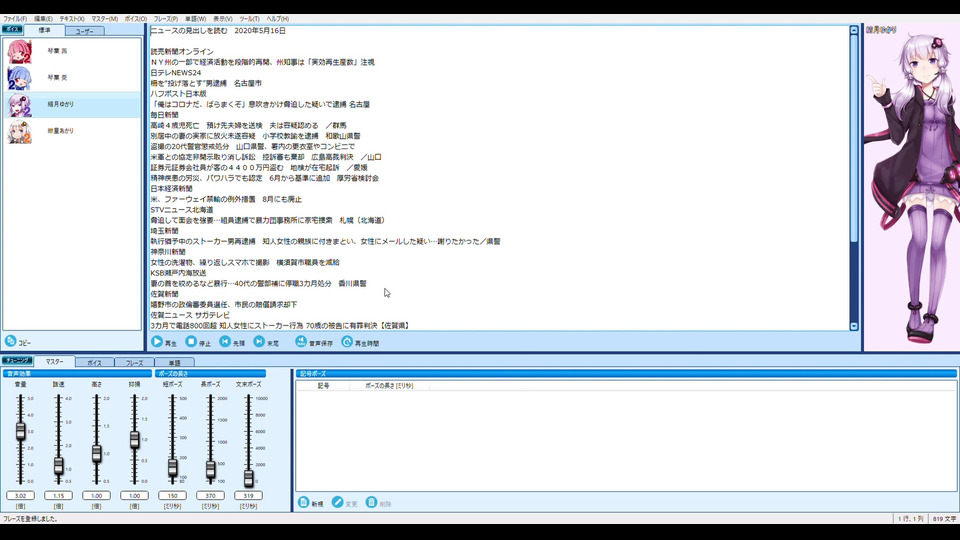Image resolution: width=960 pixels, height=540 pixels.
Task: Click the line ハフポスト日本版
Action: (x=178, y=94)
